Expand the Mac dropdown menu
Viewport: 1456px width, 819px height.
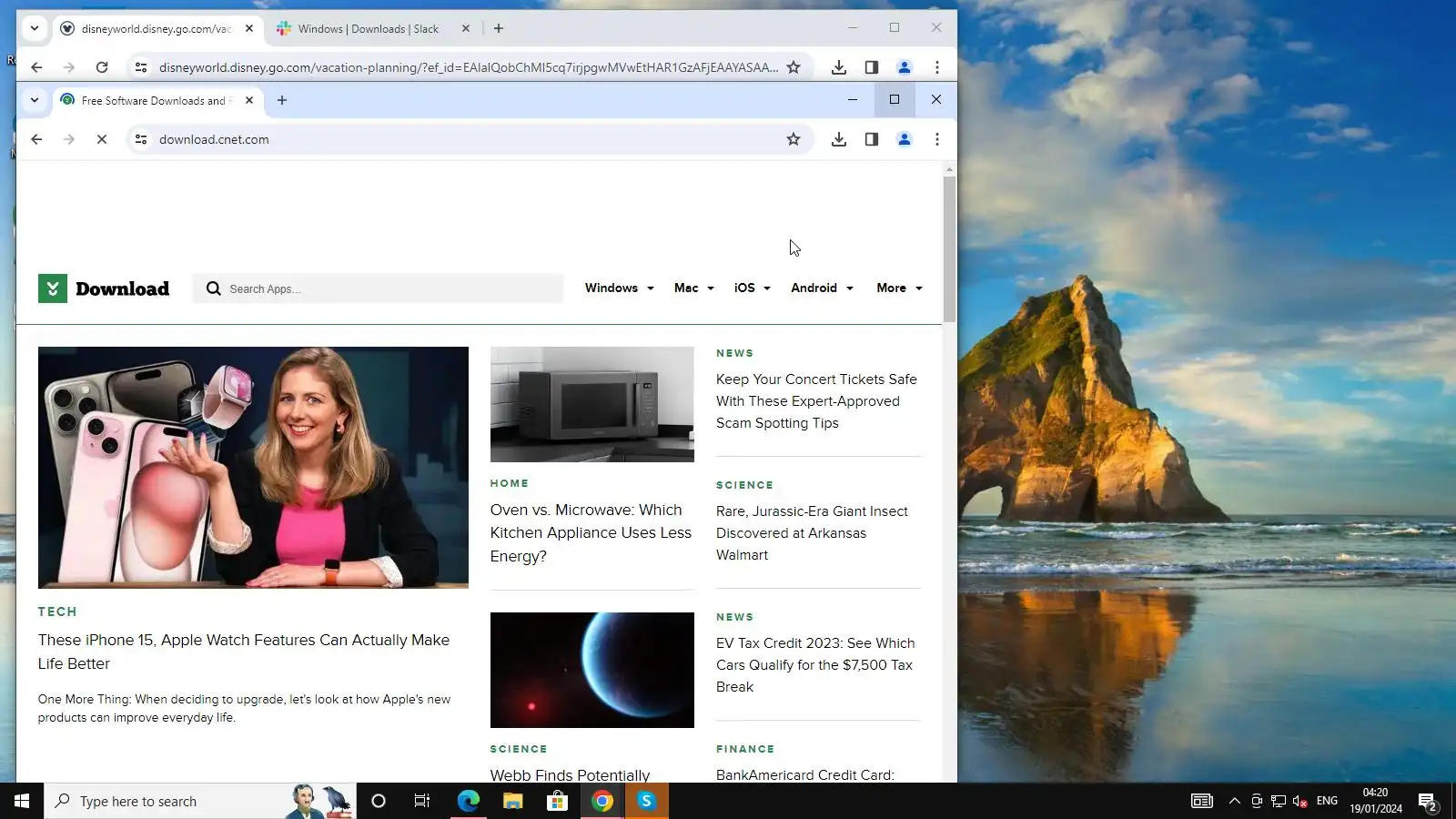(x=694, y=288)
